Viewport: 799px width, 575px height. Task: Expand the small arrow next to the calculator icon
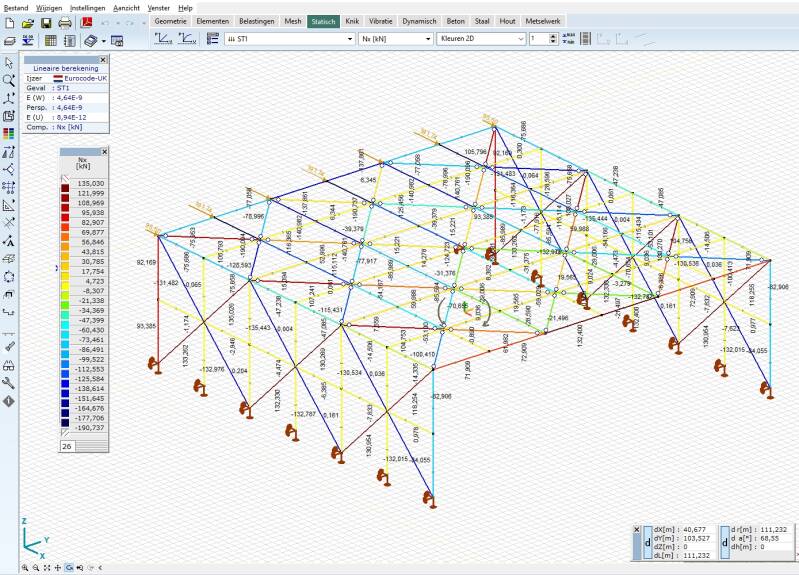(x=103, y=41)
